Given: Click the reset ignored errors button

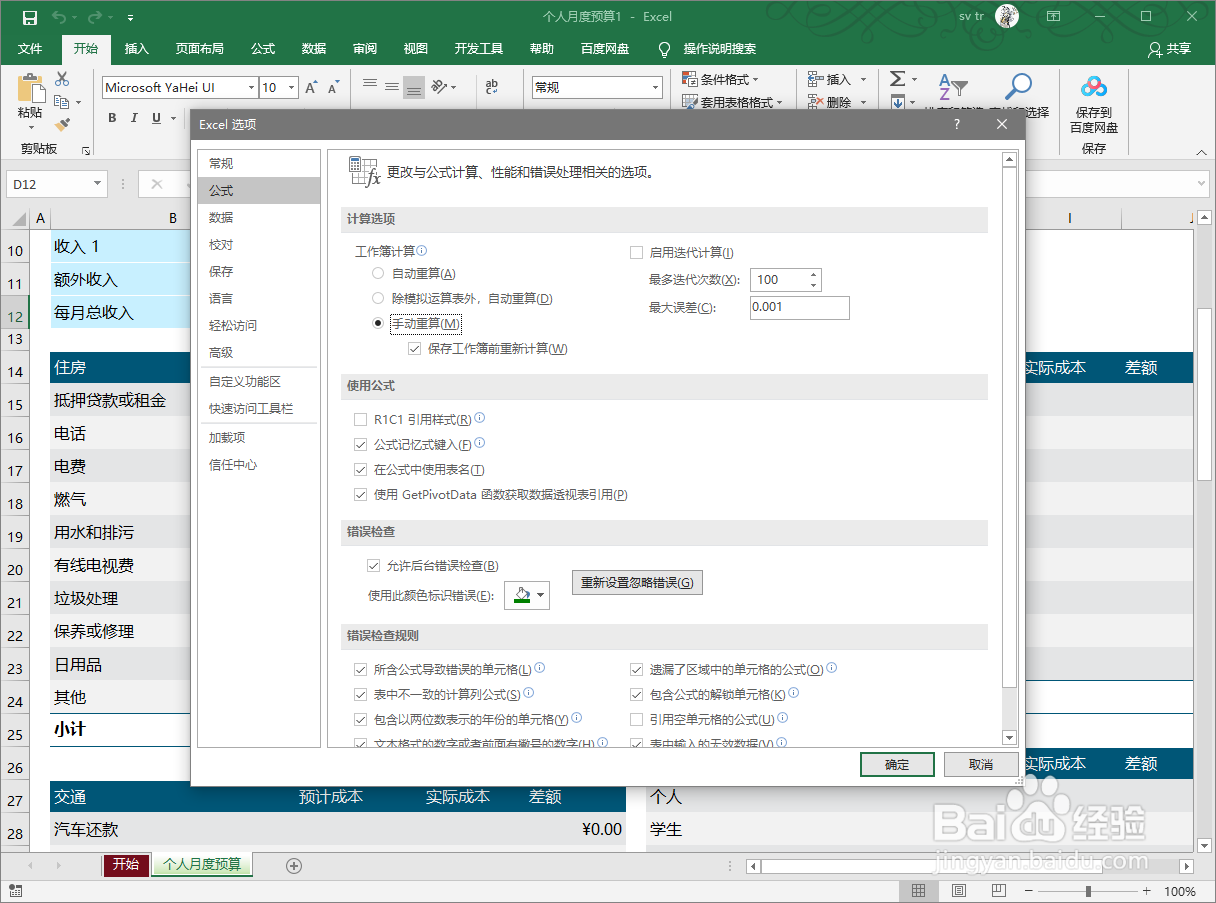Looking at the screenshot, I should click(x=637, y=582).
